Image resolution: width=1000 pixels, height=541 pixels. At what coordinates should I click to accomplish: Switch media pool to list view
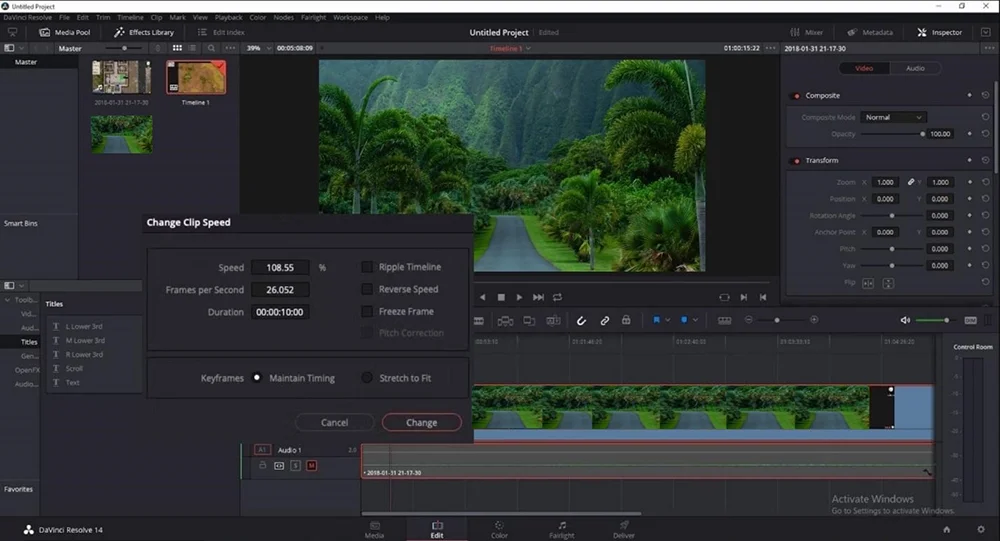pyautogui.click(x=193, y=48)
